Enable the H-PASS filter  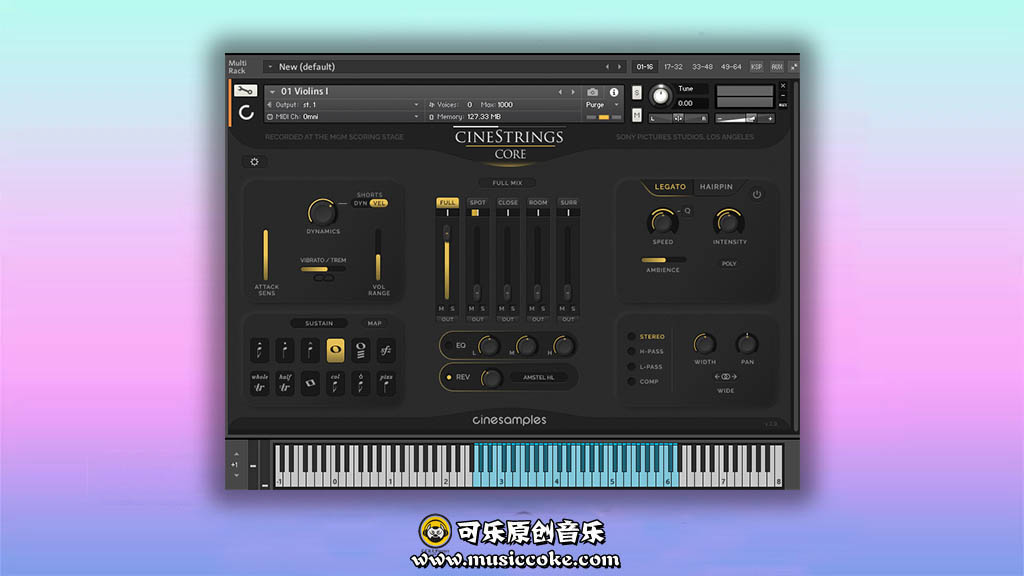pos(632,351)
